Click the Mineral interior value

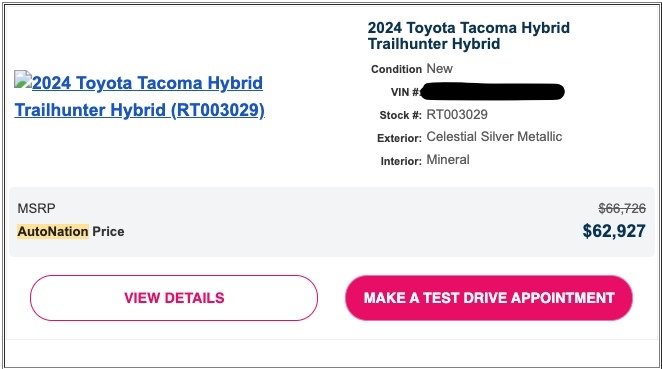click(x=448, y=160)
